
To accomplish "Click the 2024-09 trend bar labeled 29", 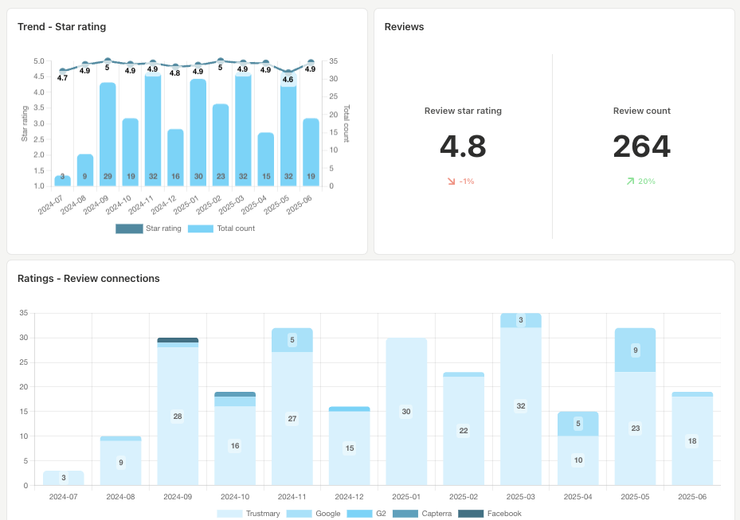I will (x=108, y=134).
